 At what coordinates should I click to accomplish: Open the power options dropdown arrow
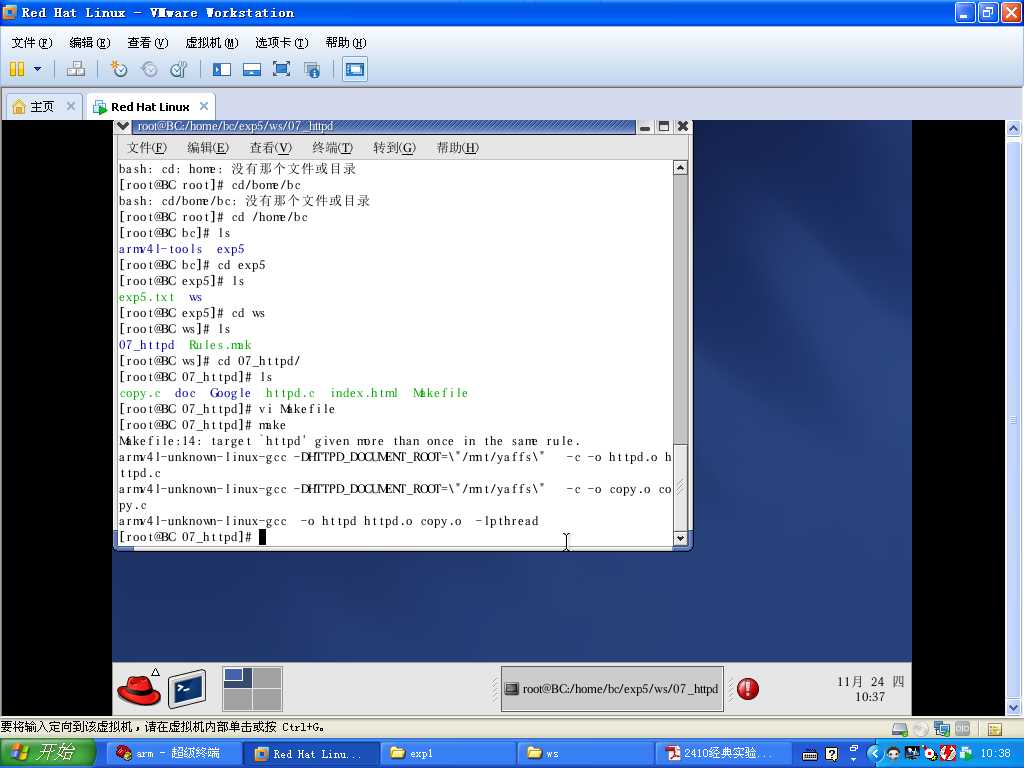point(37,69)
